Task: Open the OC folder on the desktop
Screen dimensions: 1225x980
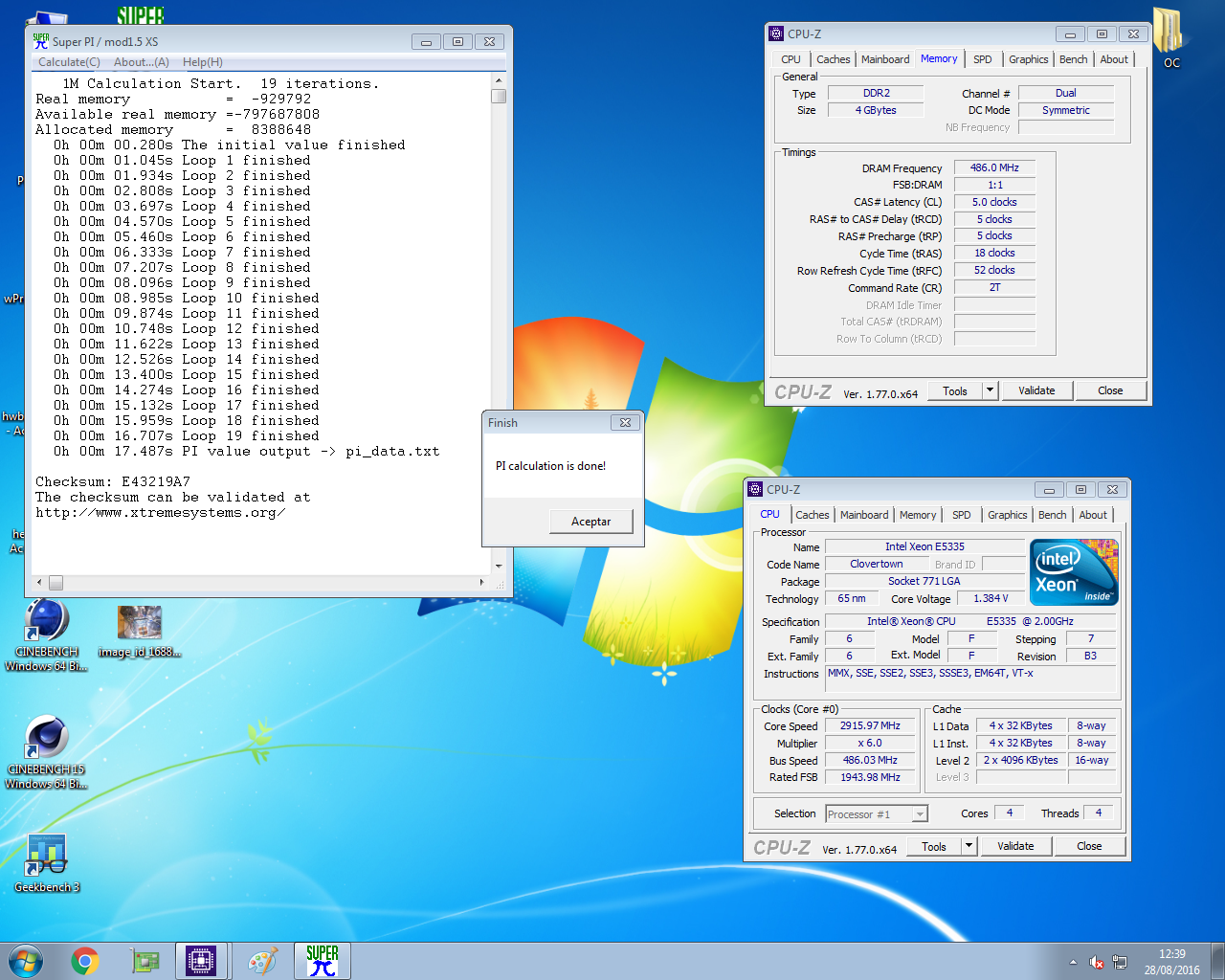Action: [x=1171, y=39]
